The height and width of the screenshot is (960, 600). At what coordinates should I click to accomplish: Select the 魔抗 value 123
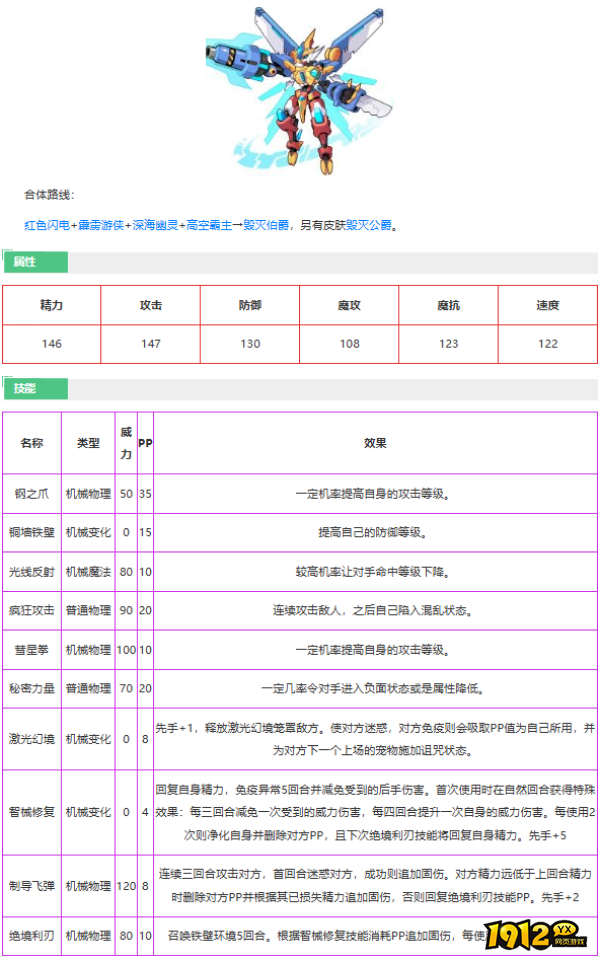tap(448, 344)
